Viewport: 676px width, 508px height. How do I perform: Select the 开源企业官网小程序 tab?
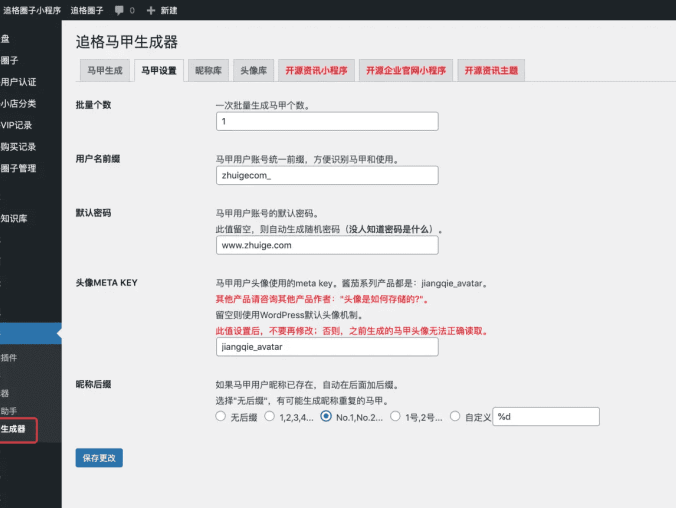pyautogui.click(x=405, y=71)
